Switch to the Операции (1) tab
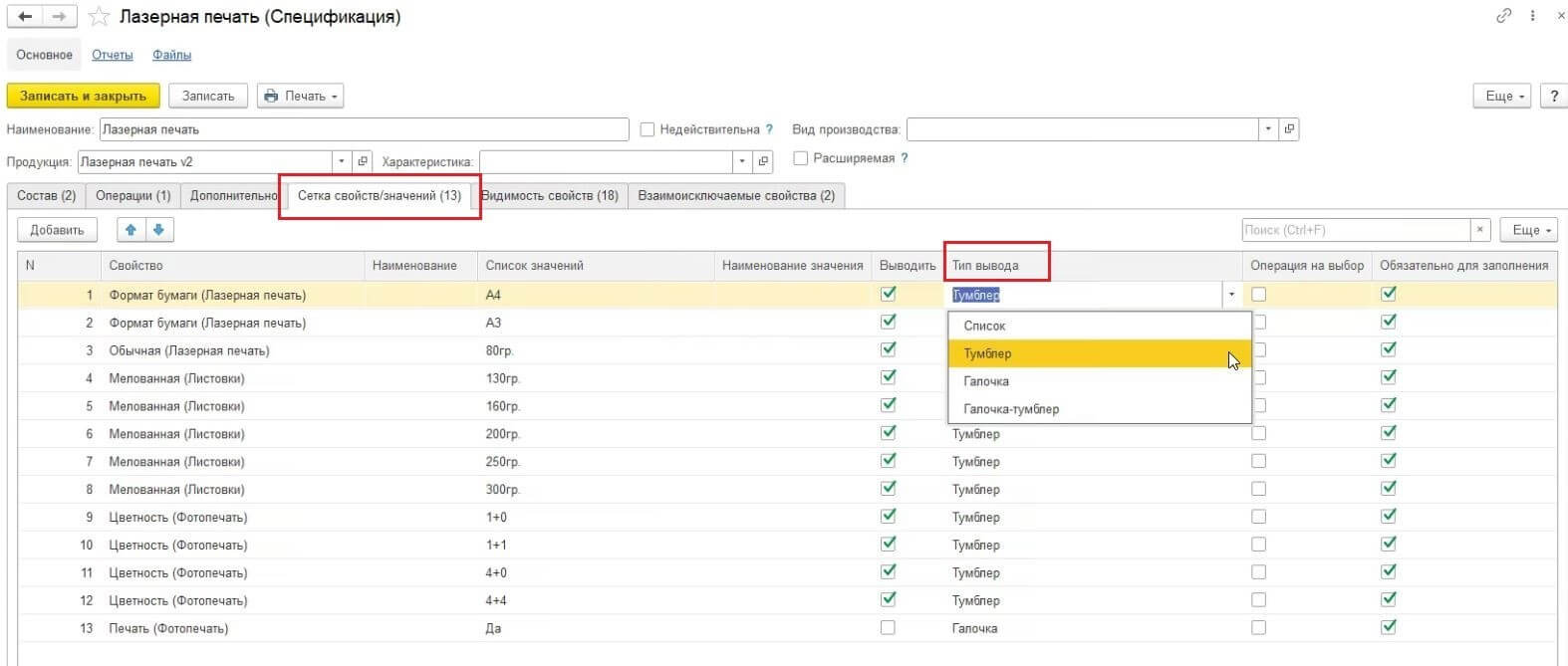The width and height of the screenshot is (1568, 666). tap(133, 195)
